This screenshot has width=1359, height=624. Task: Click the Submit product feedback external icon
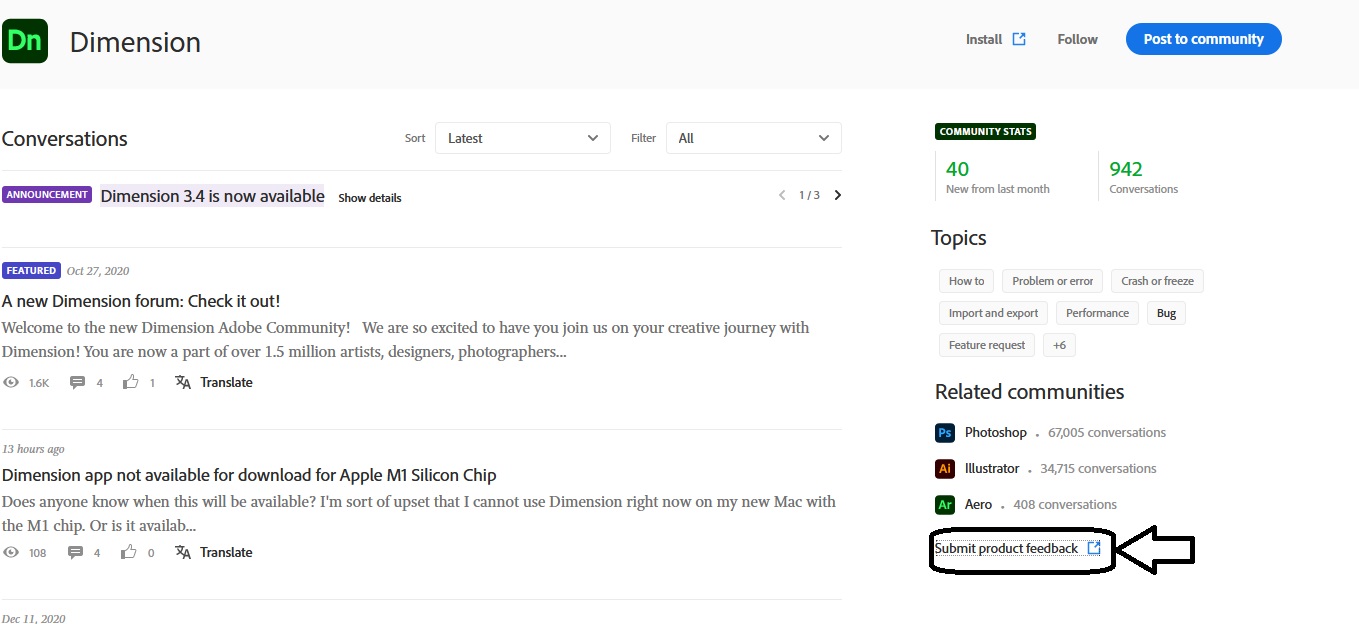pyautogui.click(x=1094, y=548)
